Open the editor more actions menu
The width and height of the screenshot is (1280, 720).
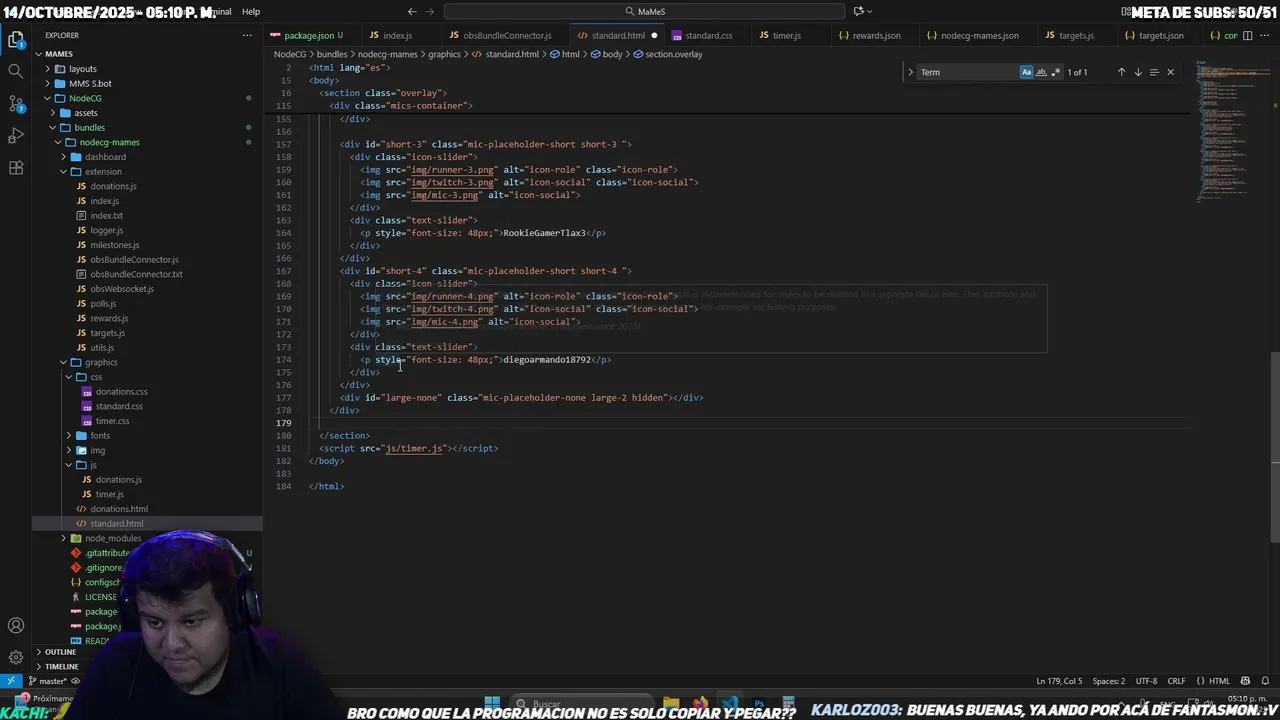[1265, 35]
